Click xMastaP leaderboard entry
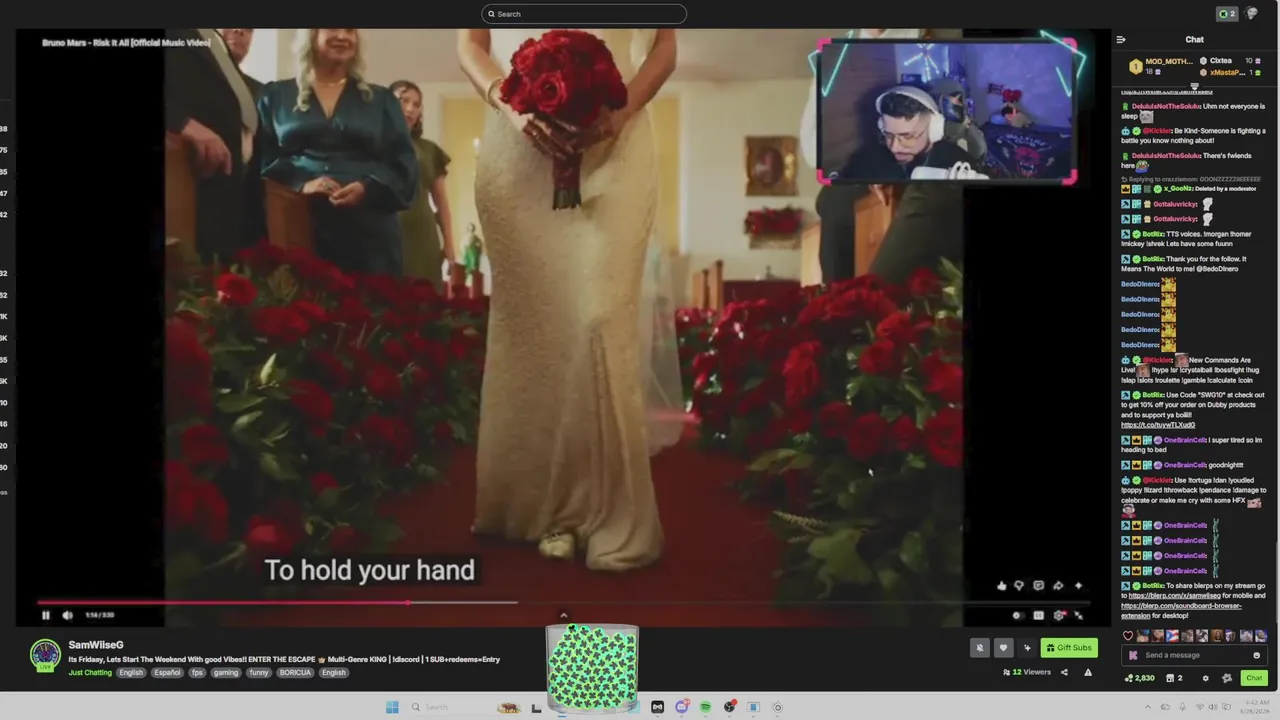 [x=1230, y=73]
